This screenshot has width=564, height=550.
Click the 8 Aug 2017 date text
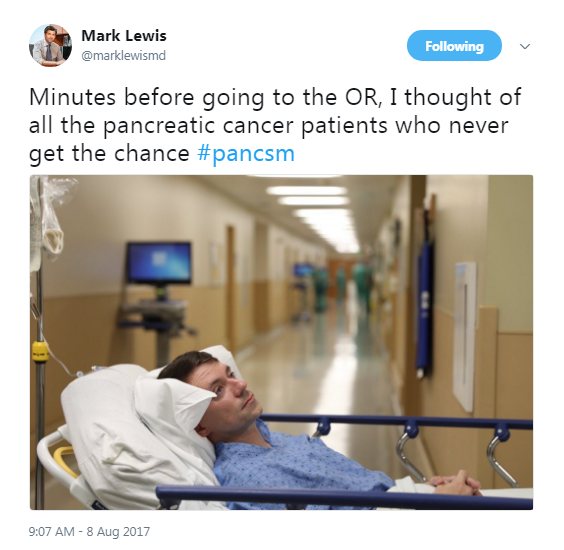point(118,532)
